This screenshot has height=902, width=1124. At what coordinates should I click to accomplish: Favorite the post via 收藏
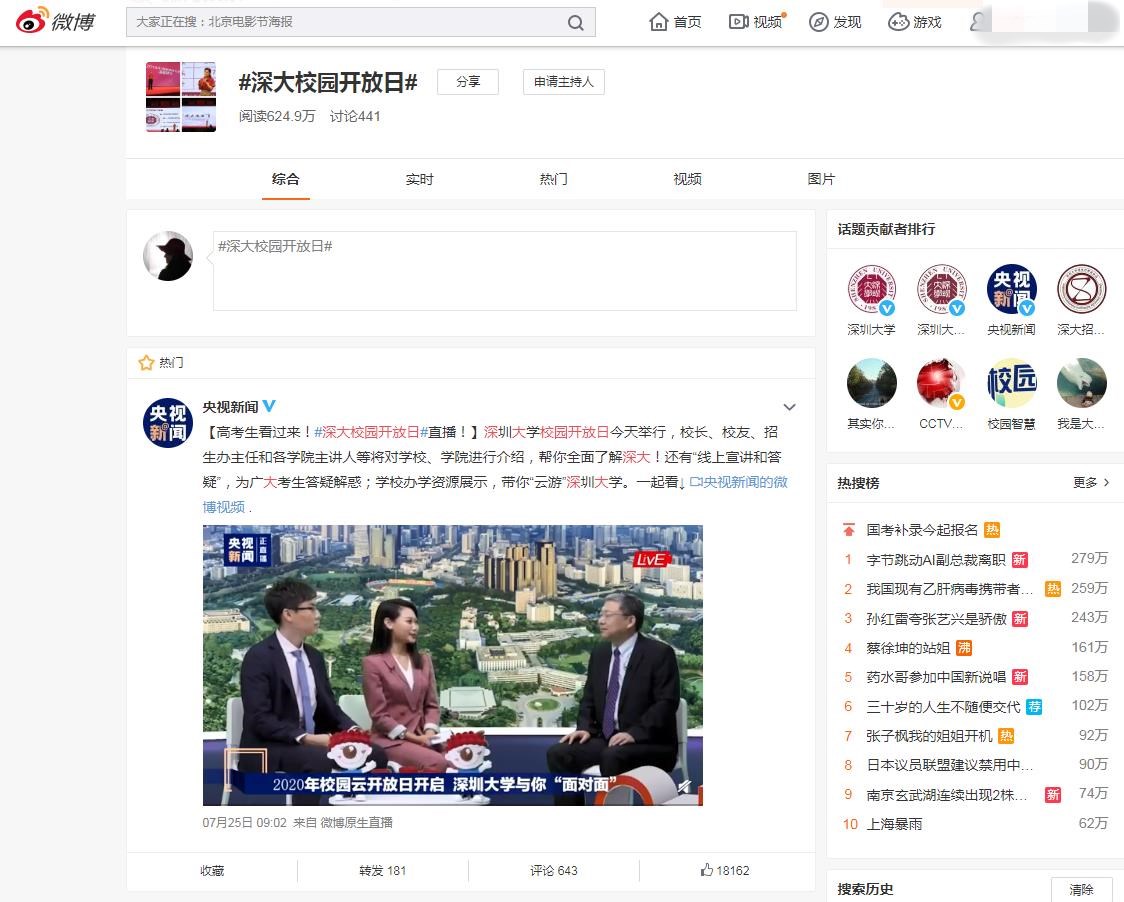pos(210,871)
